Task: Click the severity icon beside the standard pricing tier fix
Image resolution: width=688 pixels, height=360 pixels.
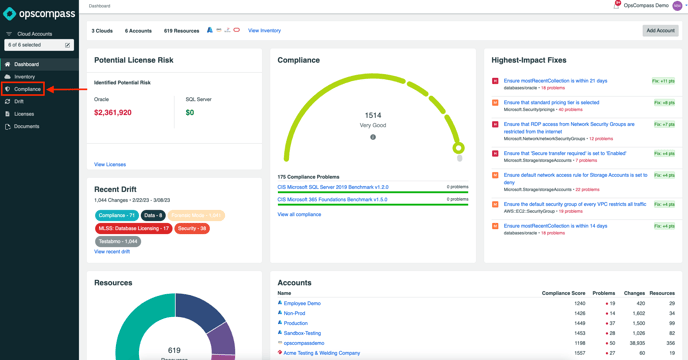Action: [x=495, y=103]
